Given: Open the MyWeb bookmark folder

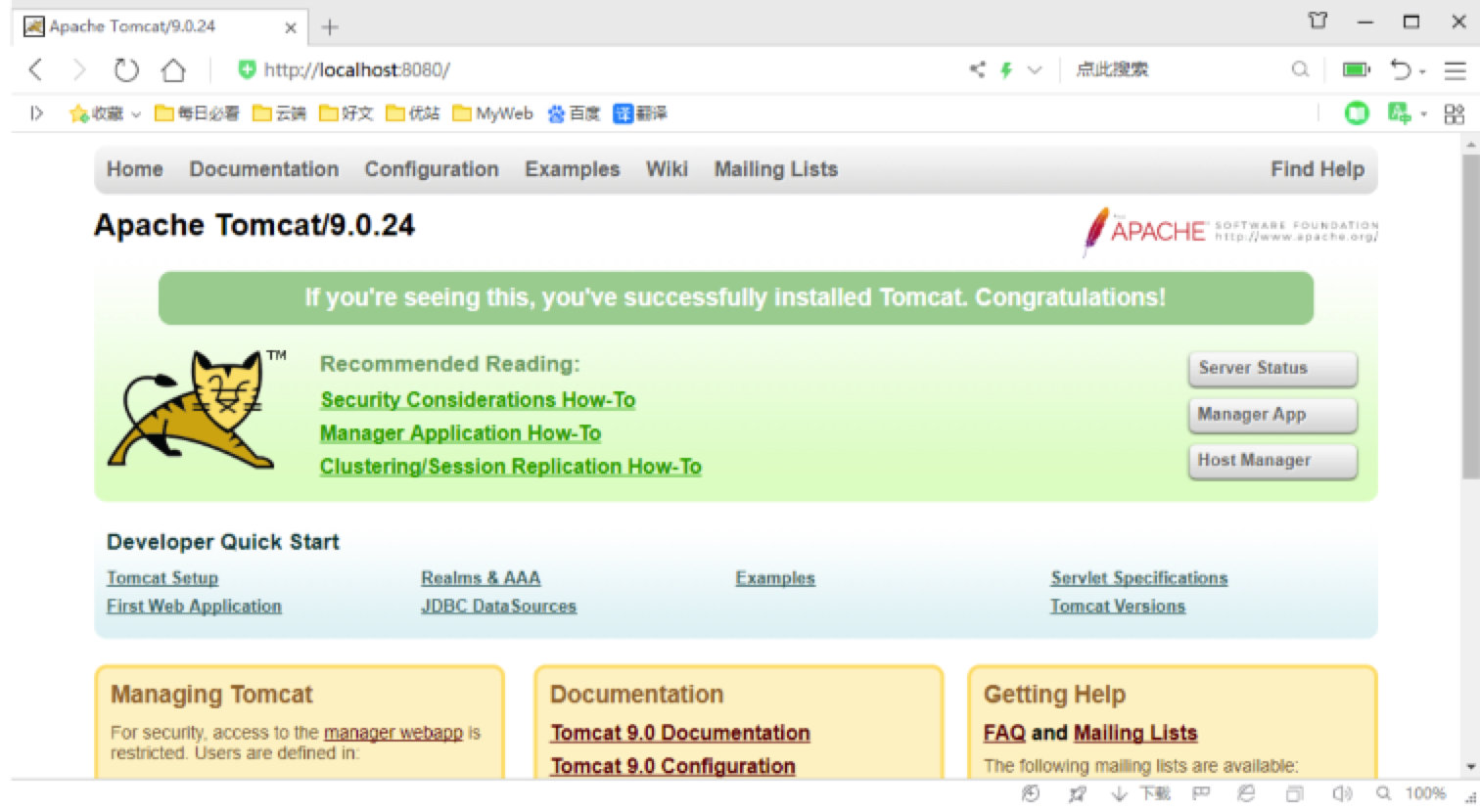Looking at the screenshot, I should [x=492, y=113].
